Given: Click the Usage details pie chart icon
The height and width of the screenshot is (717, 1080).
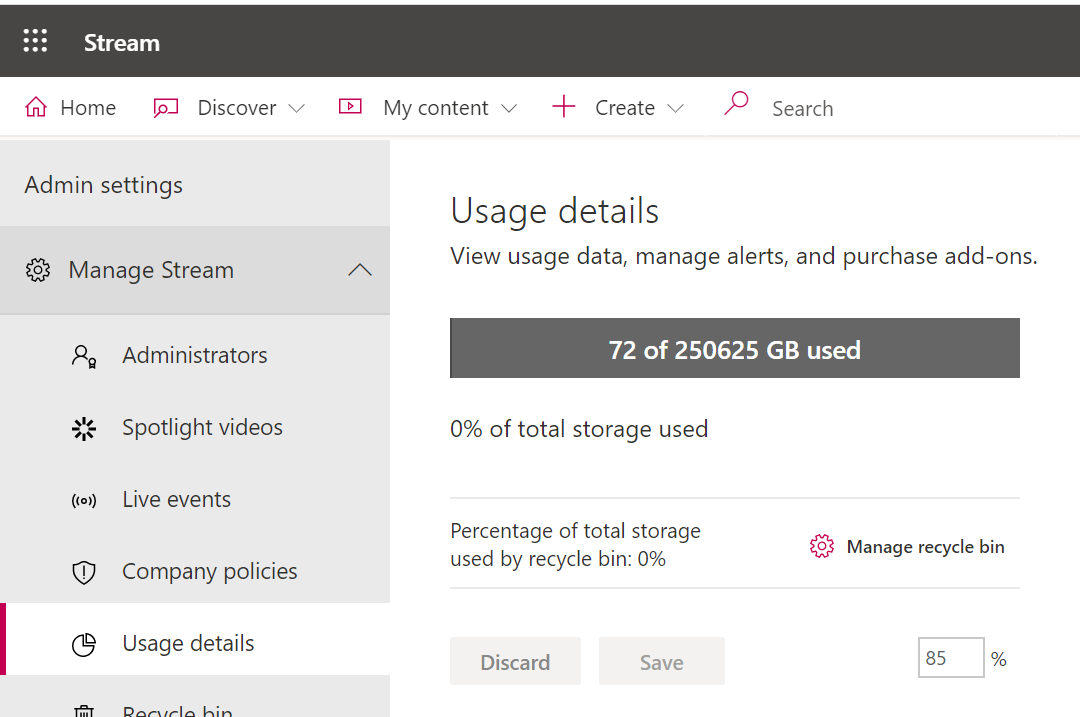Looking at the screenshot, I should pyautogui.click(x=83, y=644).
